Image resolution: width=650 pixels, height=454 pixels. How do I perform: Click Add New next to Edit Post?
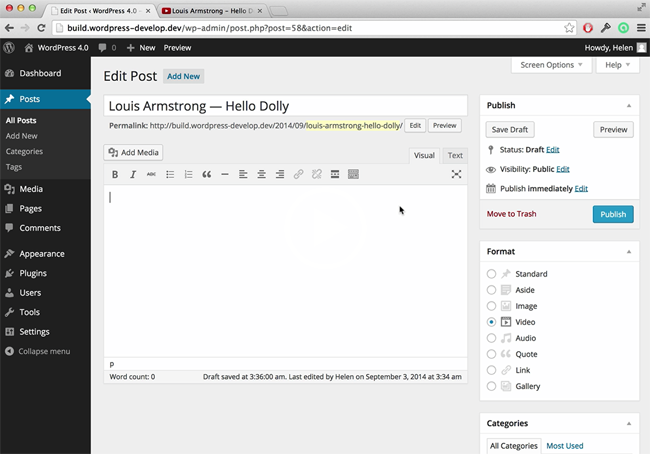(x=184, y=76)
